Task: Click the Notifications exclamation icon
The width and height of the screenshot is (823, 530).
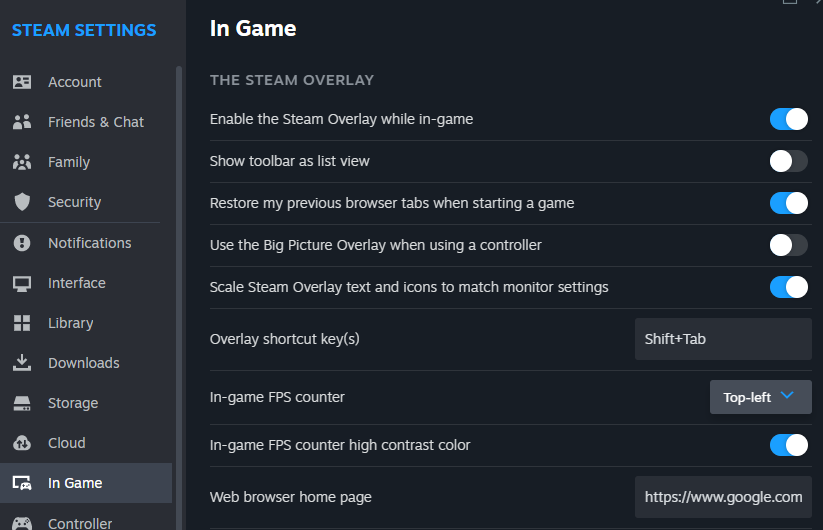Action: (x=22, y=243)
